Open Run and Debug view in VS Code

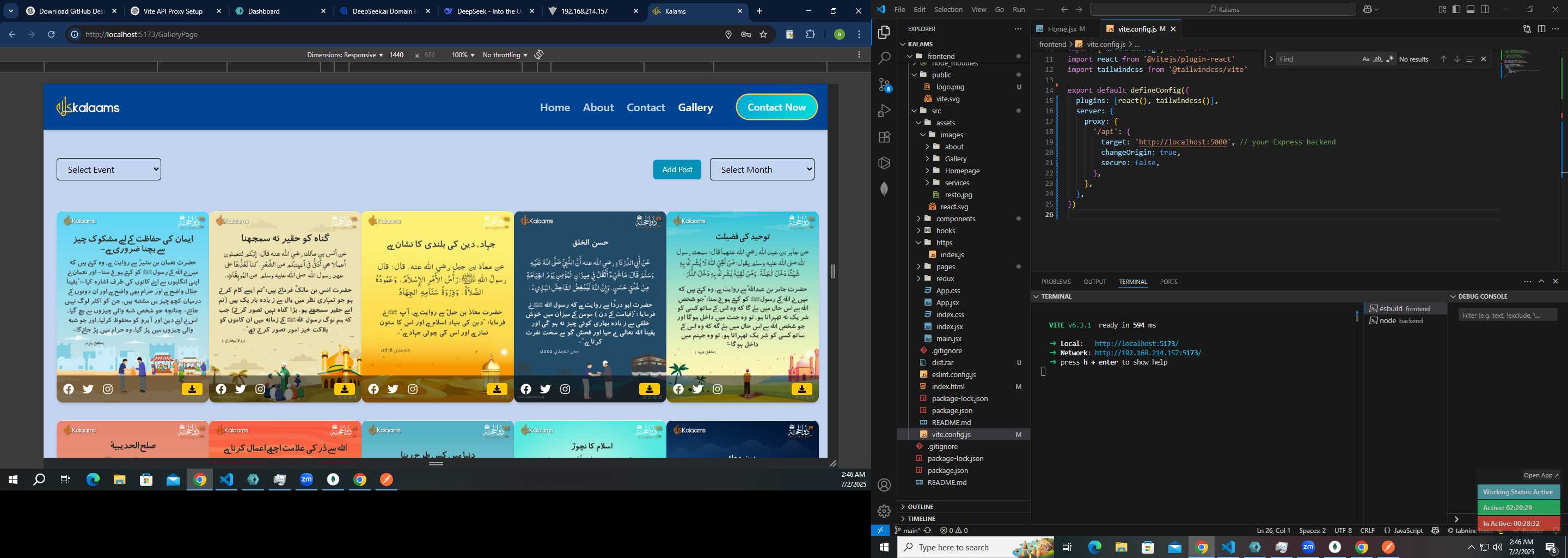click(884, 111)
